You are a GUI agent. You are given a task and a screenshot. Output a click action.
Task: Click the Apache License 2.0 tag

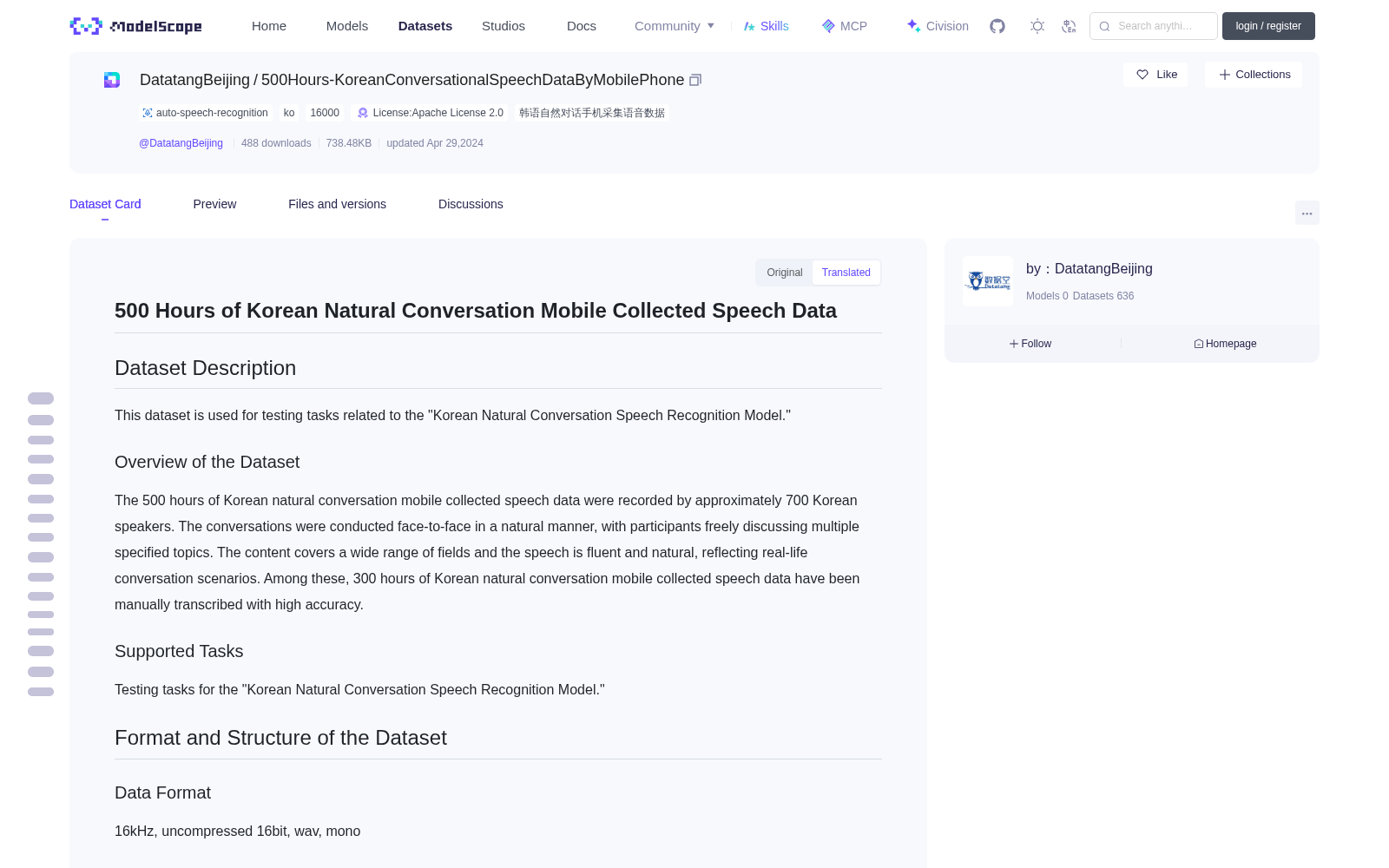click(x=431, y=113)
